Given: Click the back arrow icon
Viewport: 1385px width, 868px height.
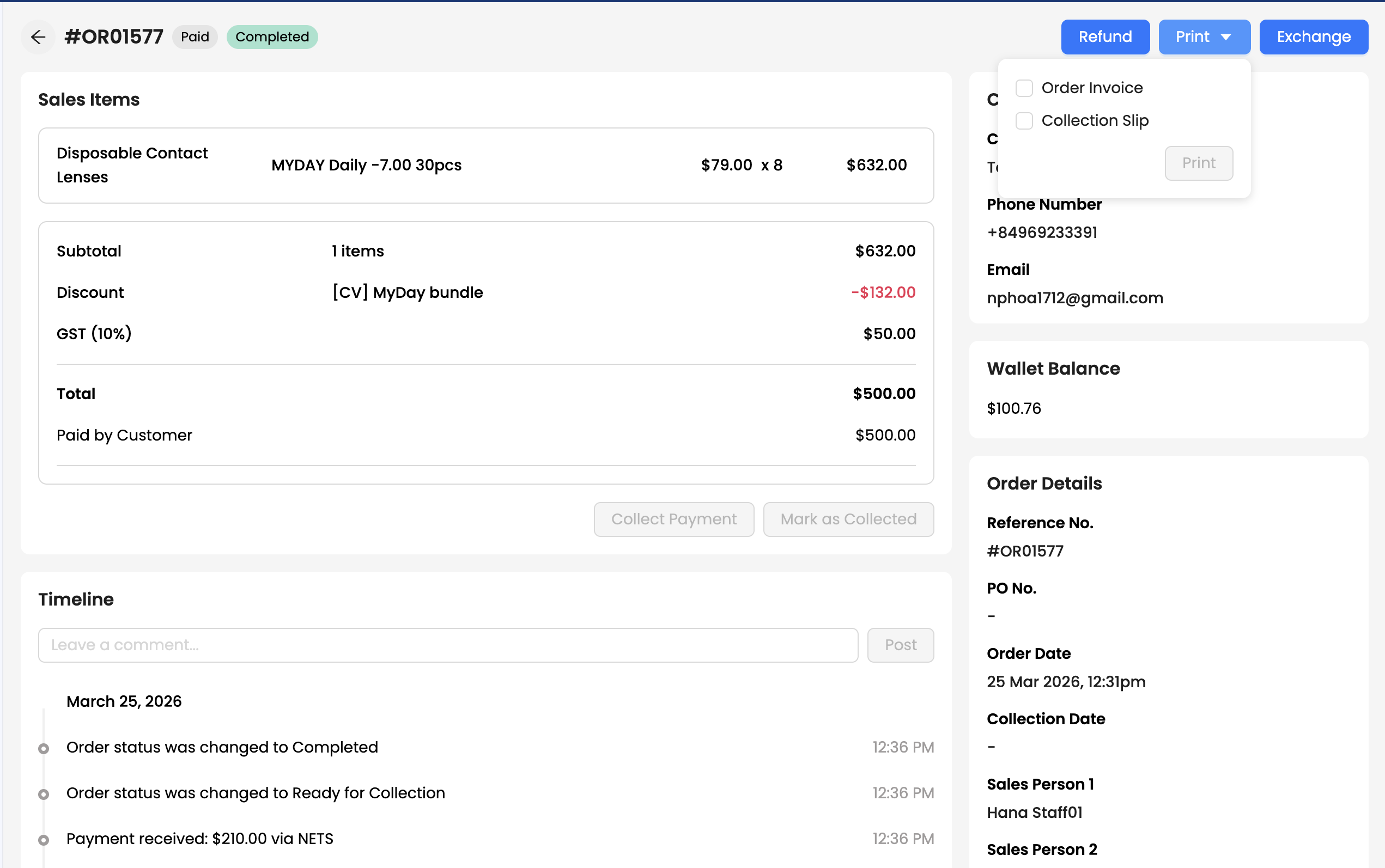Looking at the screenshot, I should coord(38,36).
